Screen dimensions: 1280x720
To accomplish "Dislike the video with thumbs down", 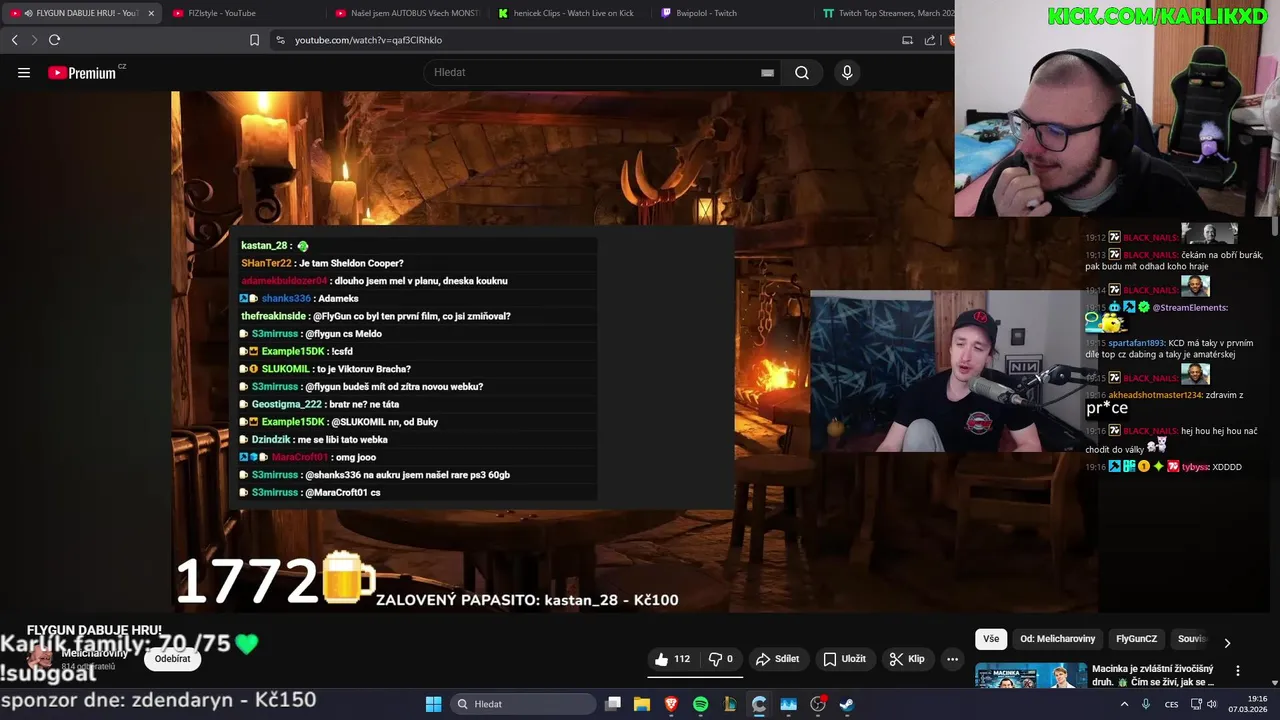I will tap(721, 659).
